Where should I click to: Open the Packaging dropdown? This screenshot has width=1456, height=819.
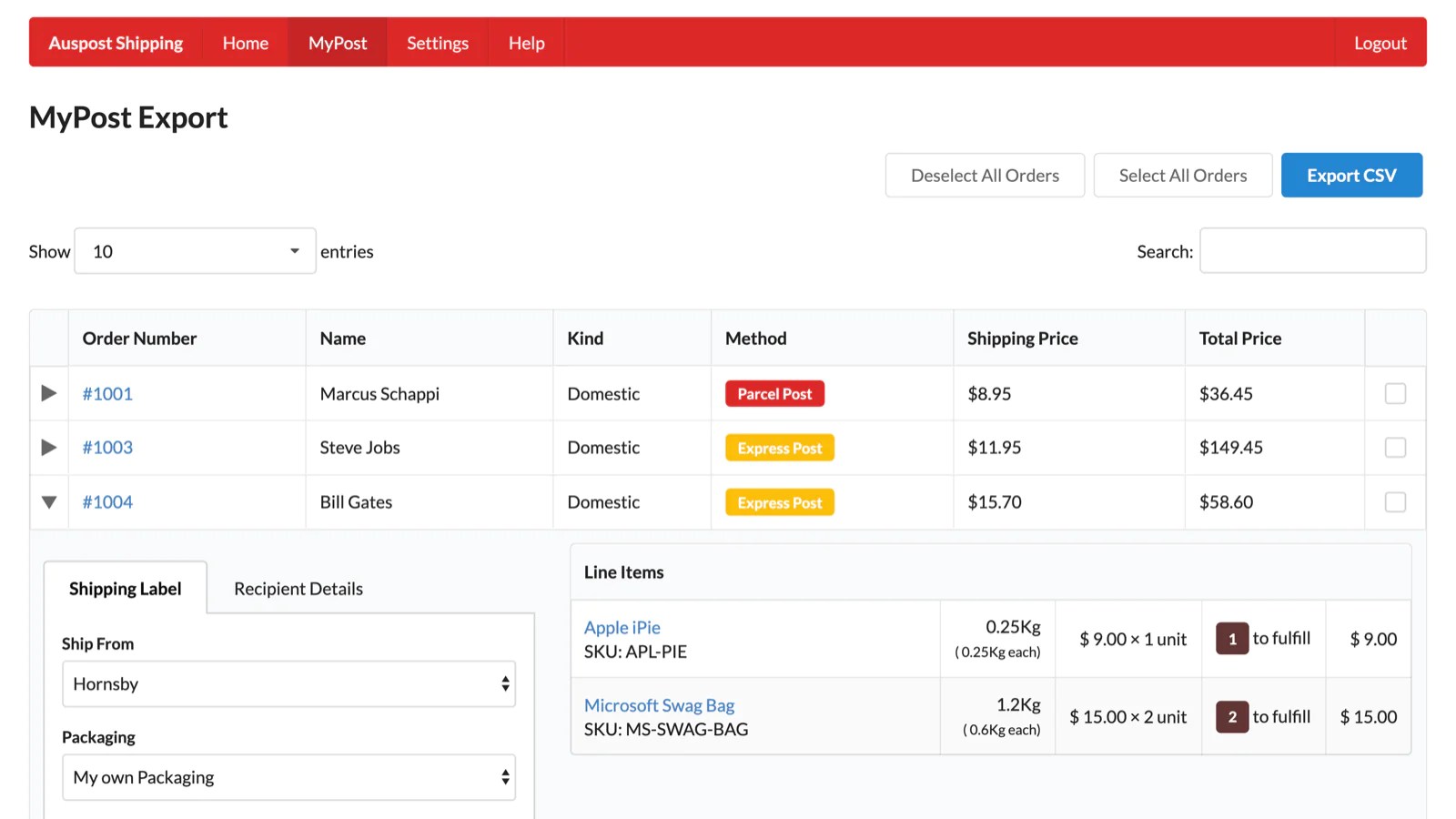click(x=288, y=776)
